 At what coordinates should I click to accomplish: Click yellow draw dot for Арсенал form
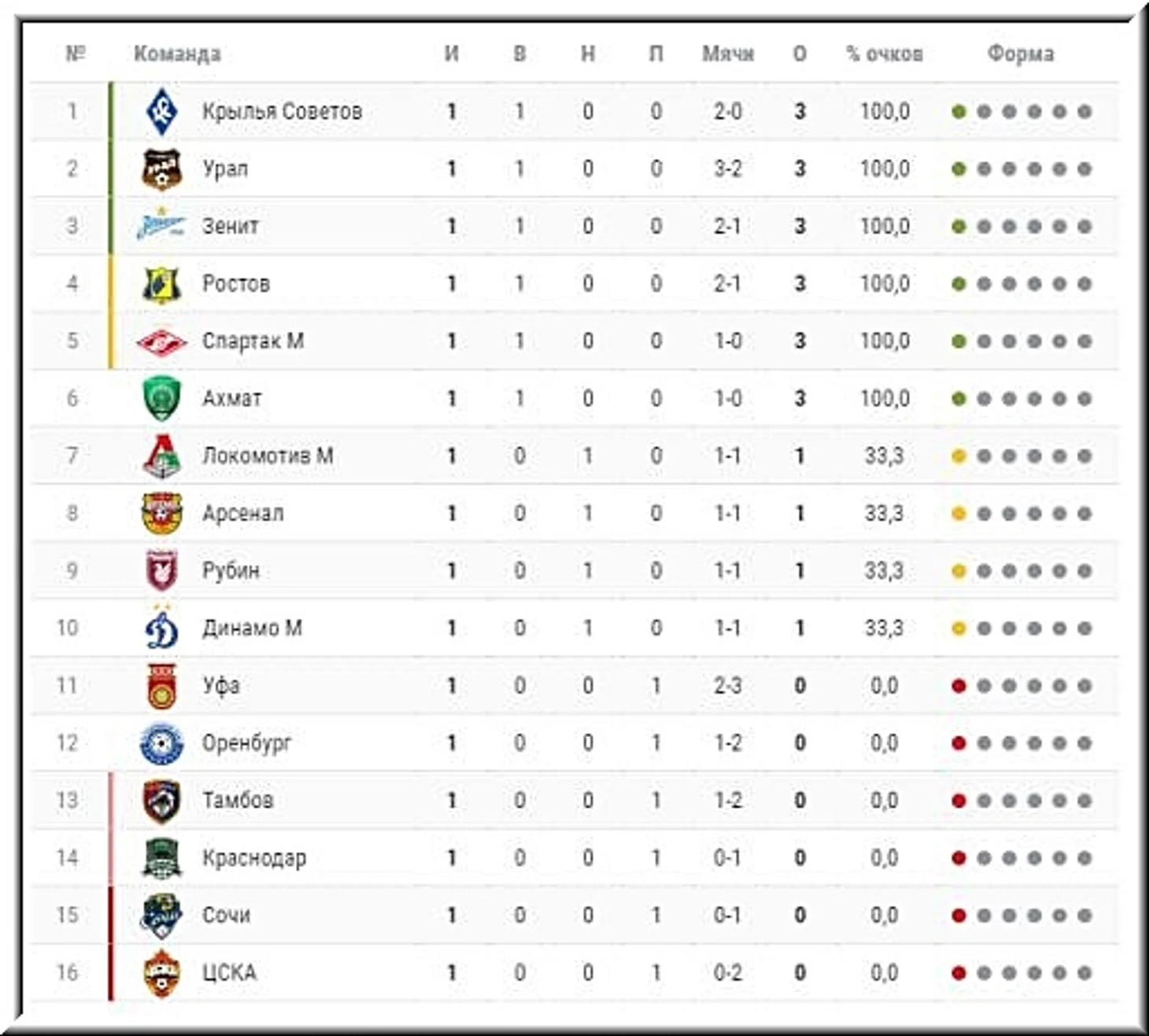pos(959,513)
